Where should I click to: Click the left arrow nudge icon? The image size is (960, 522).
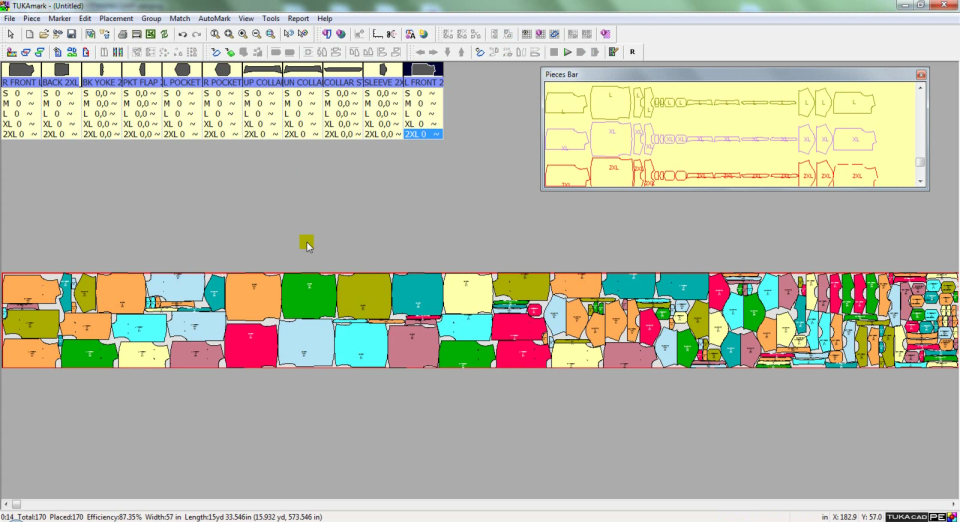[420, 52]
